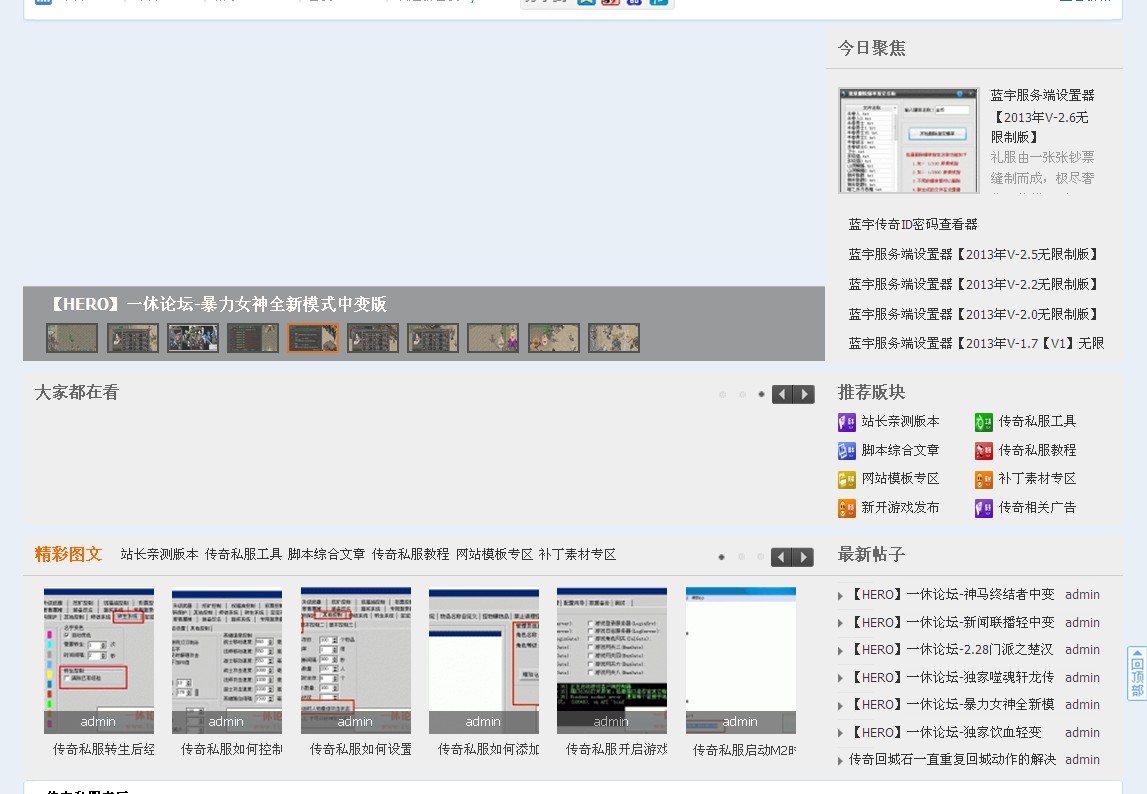
Task: Open 传奇私服如何控制 image thumbnail
Action: 227,660
